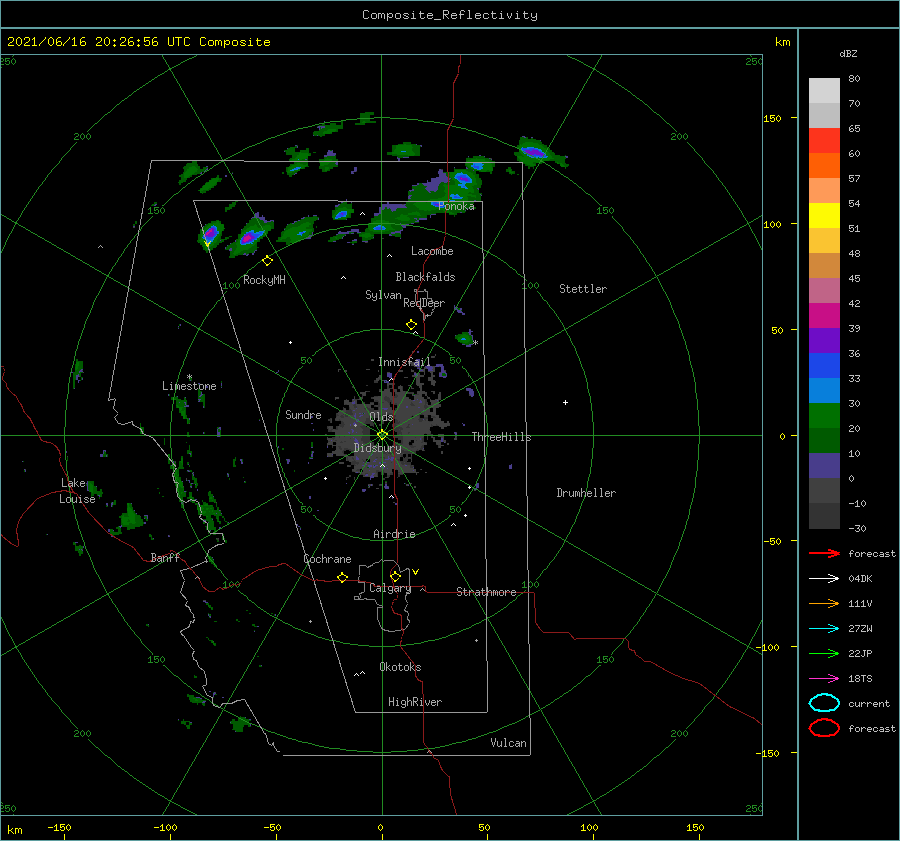Click the Sylvan label

point(383,295)
